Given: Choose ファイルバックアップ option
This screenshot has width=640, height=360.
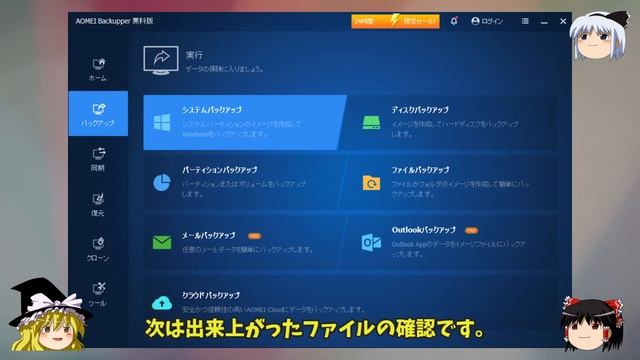Looking at the screenshot, I should coord(448,182).
